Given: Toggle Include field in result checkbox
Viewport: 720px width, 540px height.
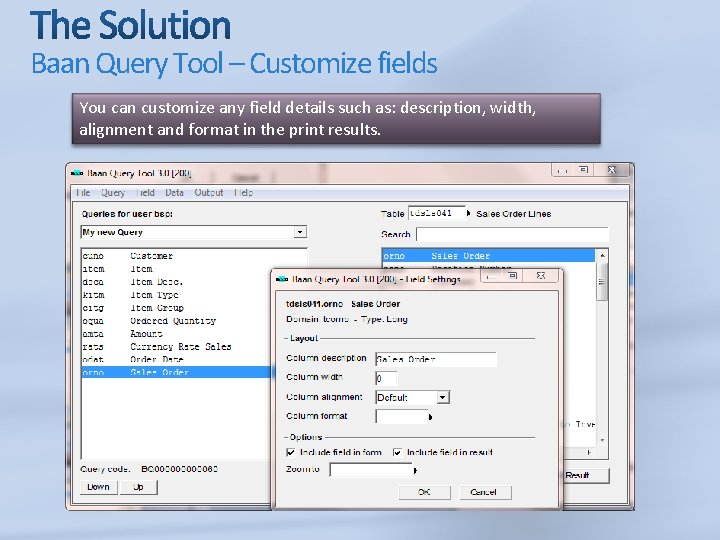Looking at the screenshot, I should 397,452.
